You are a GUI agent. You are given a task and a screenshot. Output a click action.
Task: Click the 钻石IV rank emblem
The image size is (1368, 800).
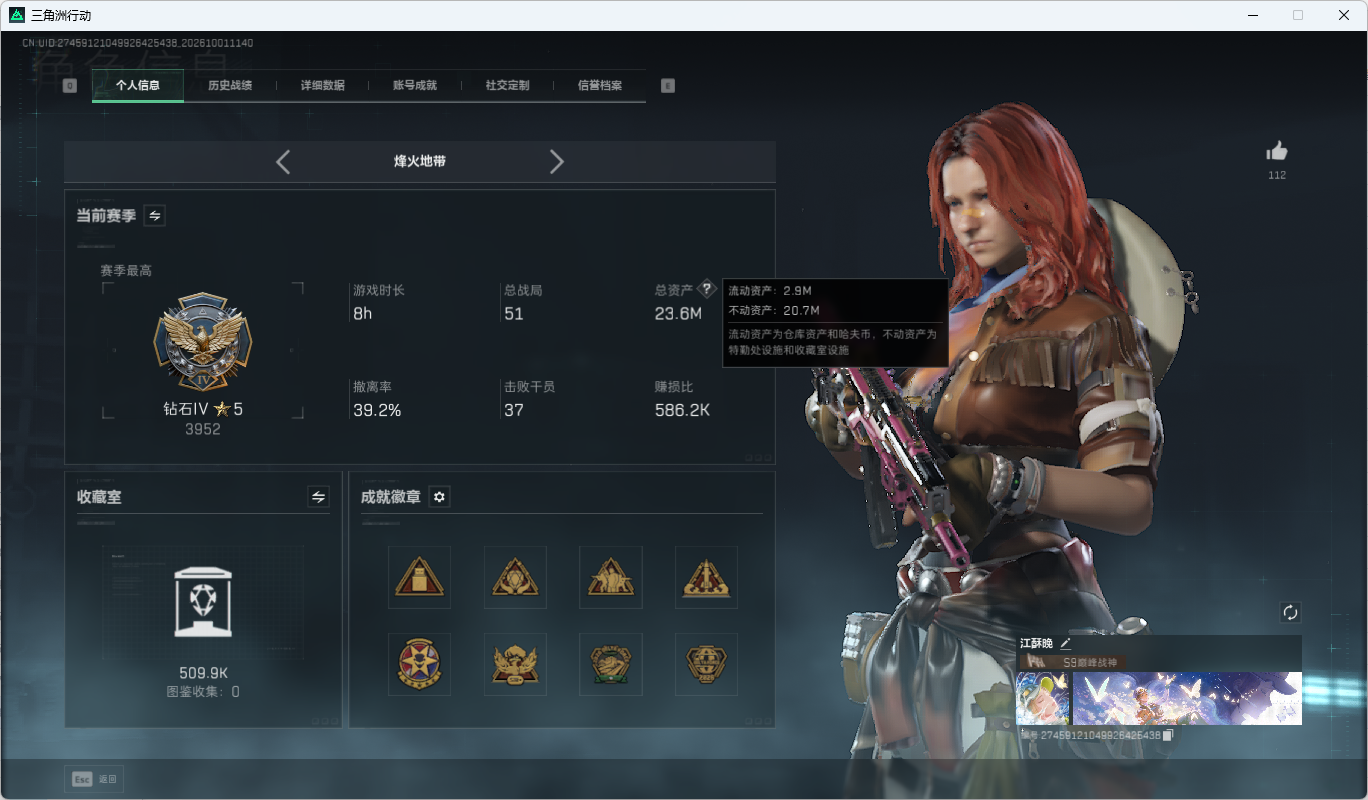[x=203, y=343]
